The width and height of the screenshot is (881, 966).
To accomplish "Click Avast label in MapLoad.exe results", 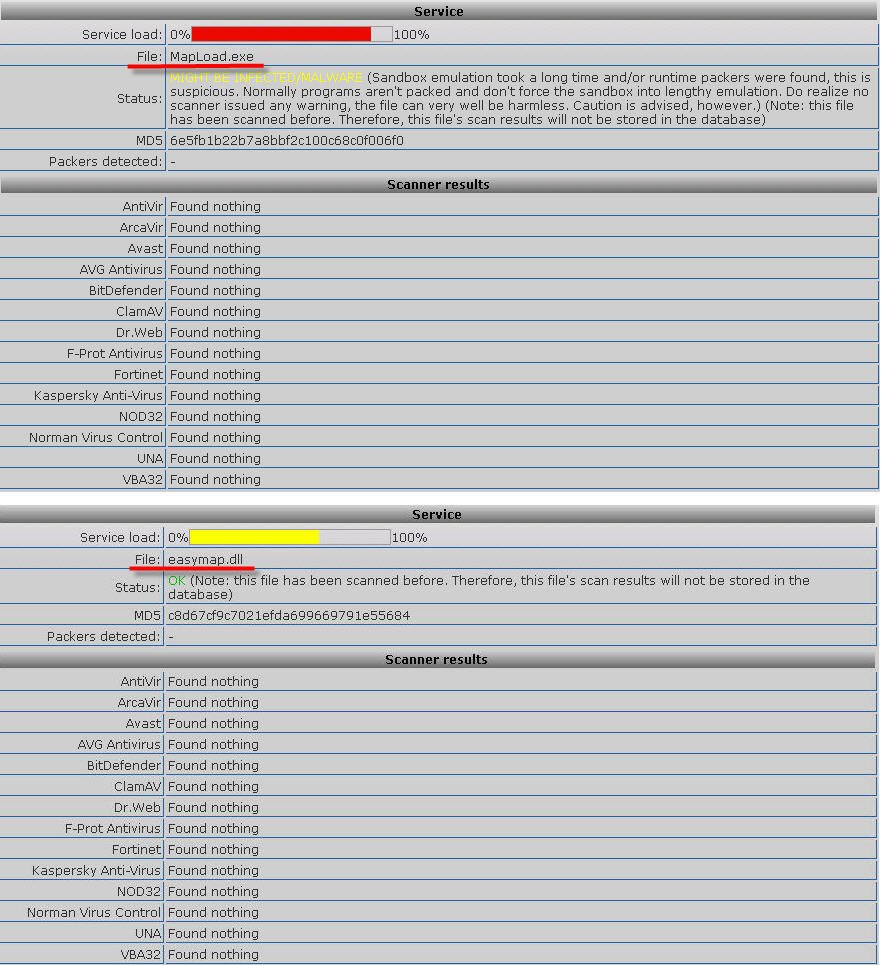I will coord(145,248).
